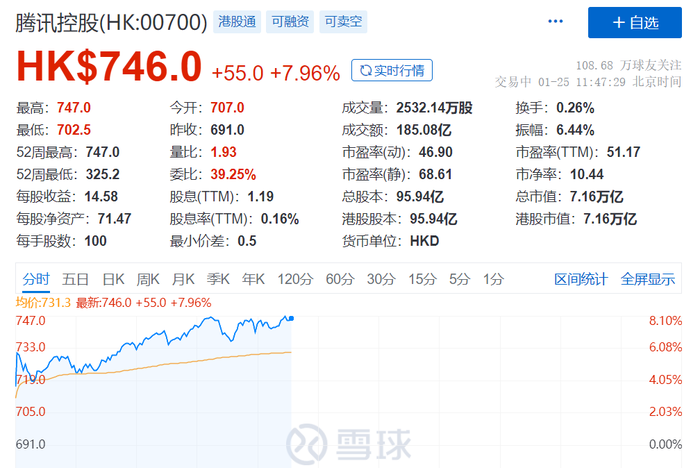The width and height of the screenshot is (700, 468).
Task: Select the 可融资 tag
Action: coord(290,21)
